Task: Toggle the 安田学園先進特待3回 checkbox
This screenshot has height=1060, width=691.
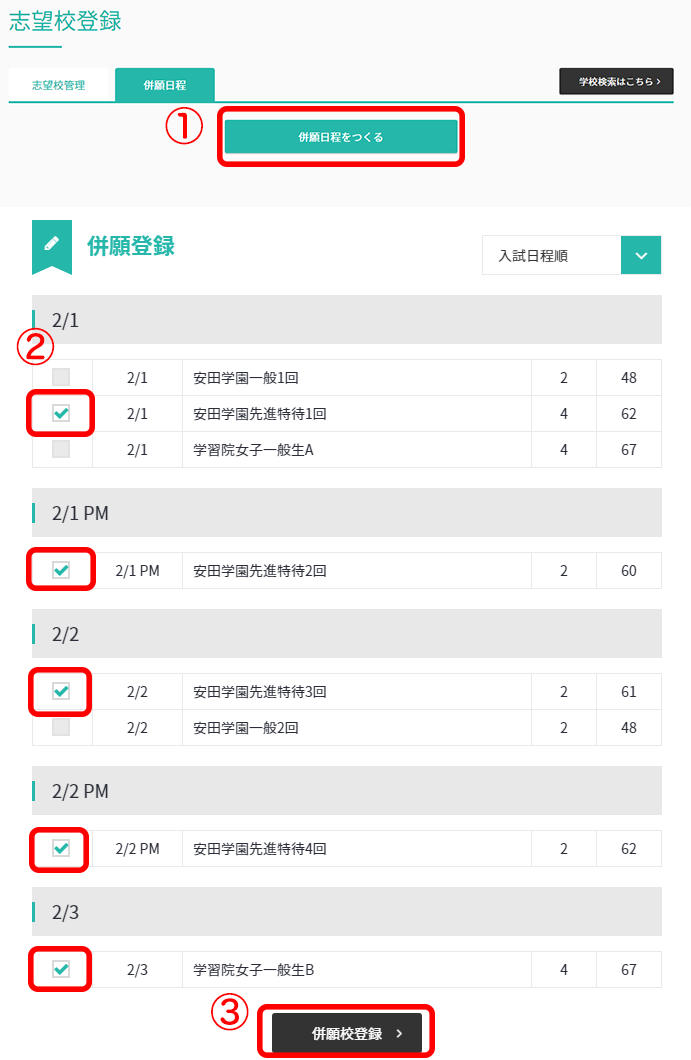Action: tap(61, 691)
